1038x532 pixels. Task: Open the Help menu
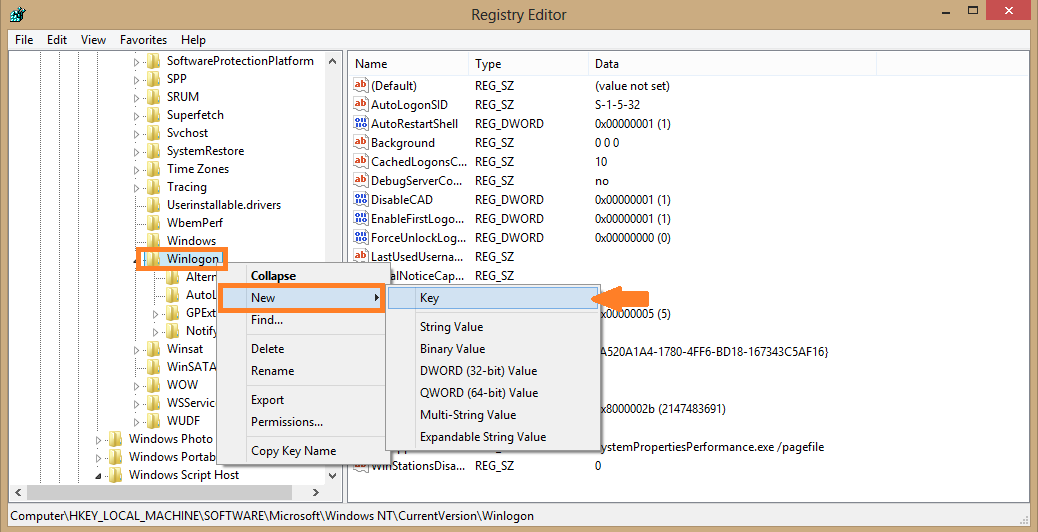193,40
